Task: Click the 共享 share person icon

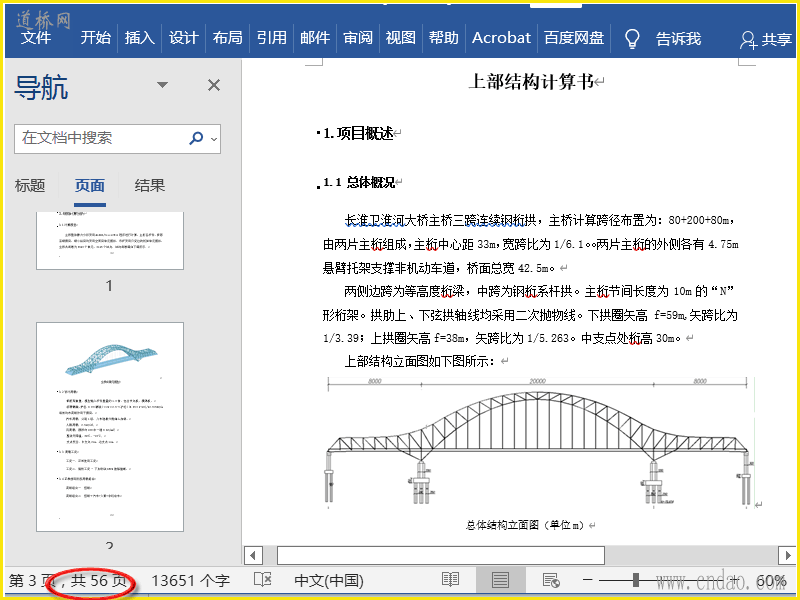Action: point(748,40)
